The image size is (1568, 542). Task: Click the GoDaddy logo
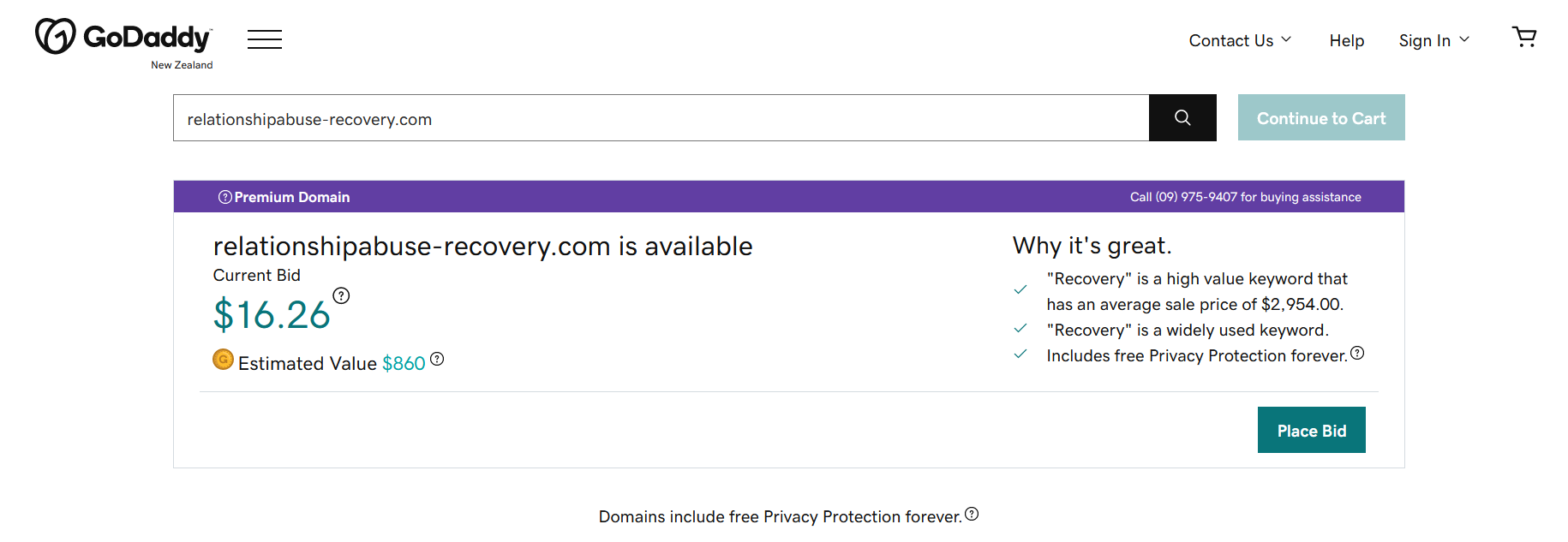(123, 37)
